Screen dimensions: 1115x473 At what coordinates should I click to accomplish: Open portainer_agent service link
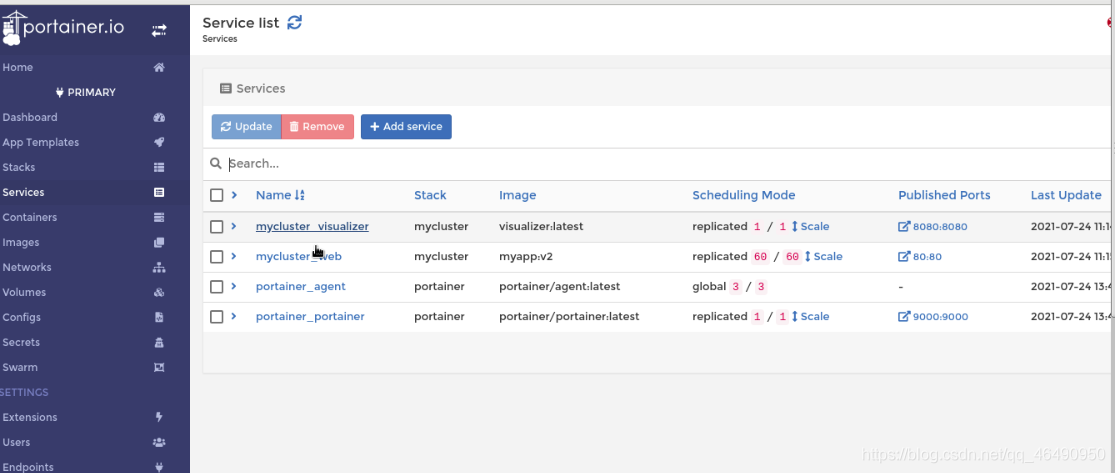pyautogui.click(x=301, y=287)
